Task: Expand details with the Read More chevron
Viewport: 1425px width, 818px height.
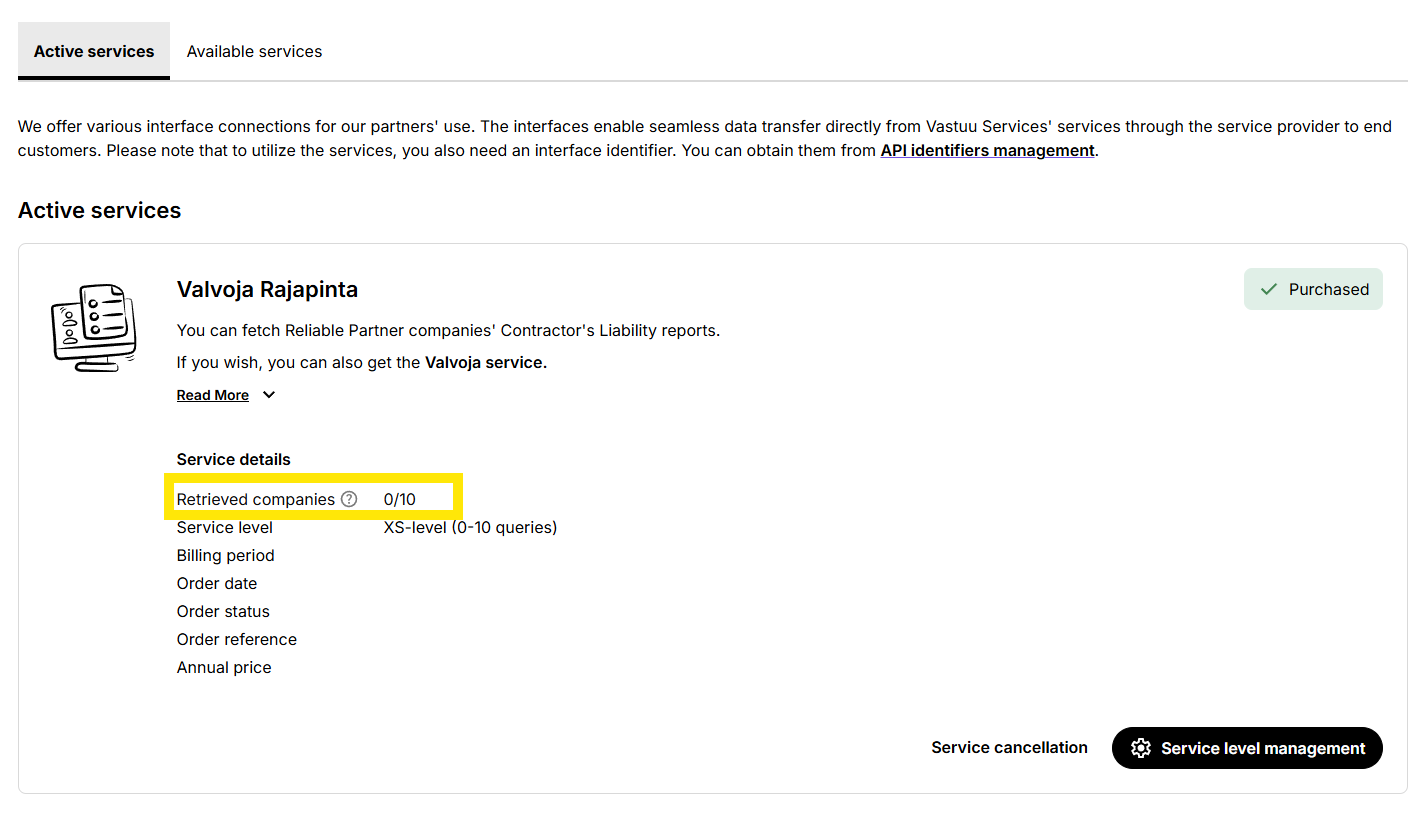Action: (268, 395)
